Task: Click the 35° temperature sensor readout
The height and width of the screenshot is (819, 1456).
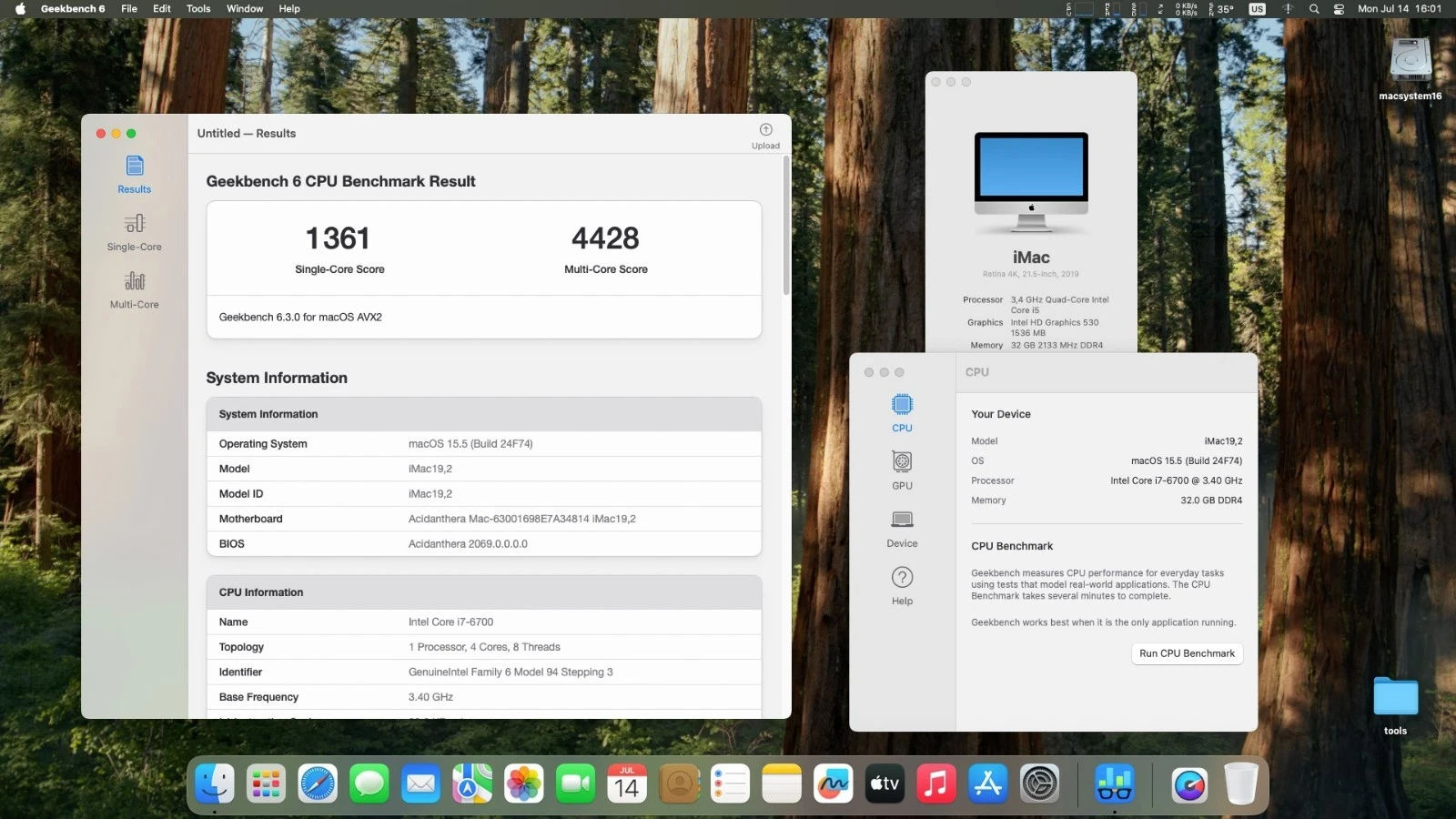Action: tap(1222, 9)
